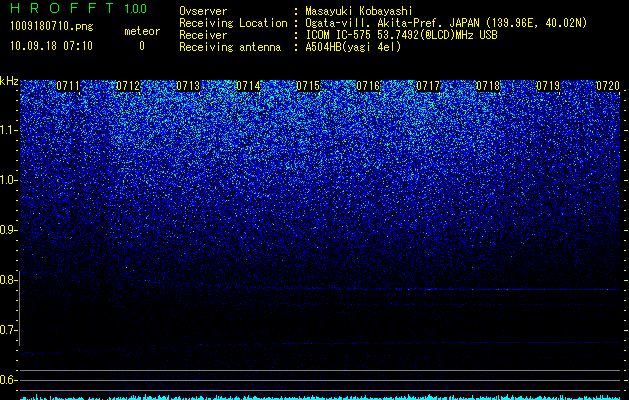
Task: Click the cyan signal level strip at bottom
Action: 320,397
